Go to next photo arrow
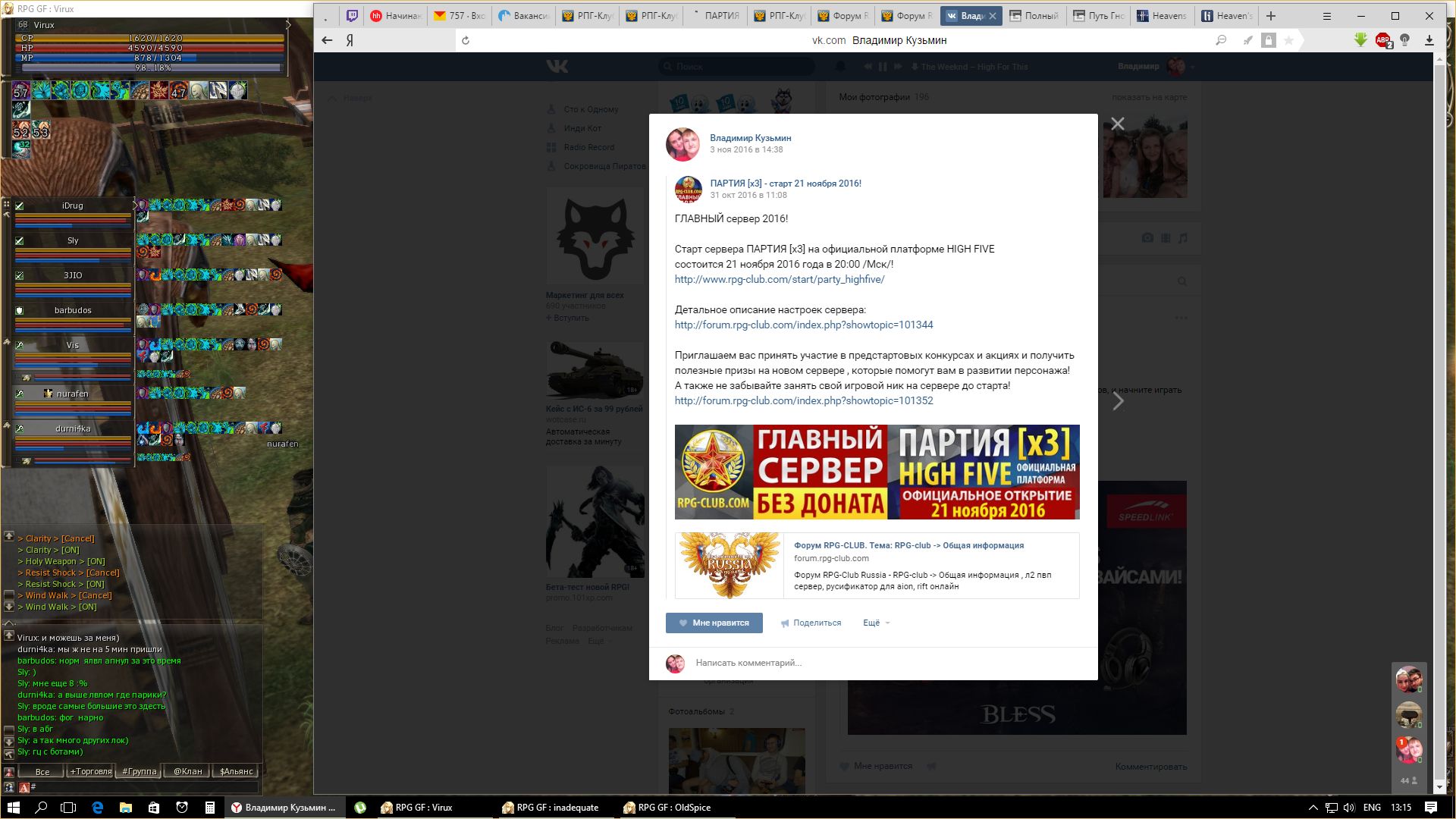The width and height of the screenshot is (1456, 819). coord(1119,401)
